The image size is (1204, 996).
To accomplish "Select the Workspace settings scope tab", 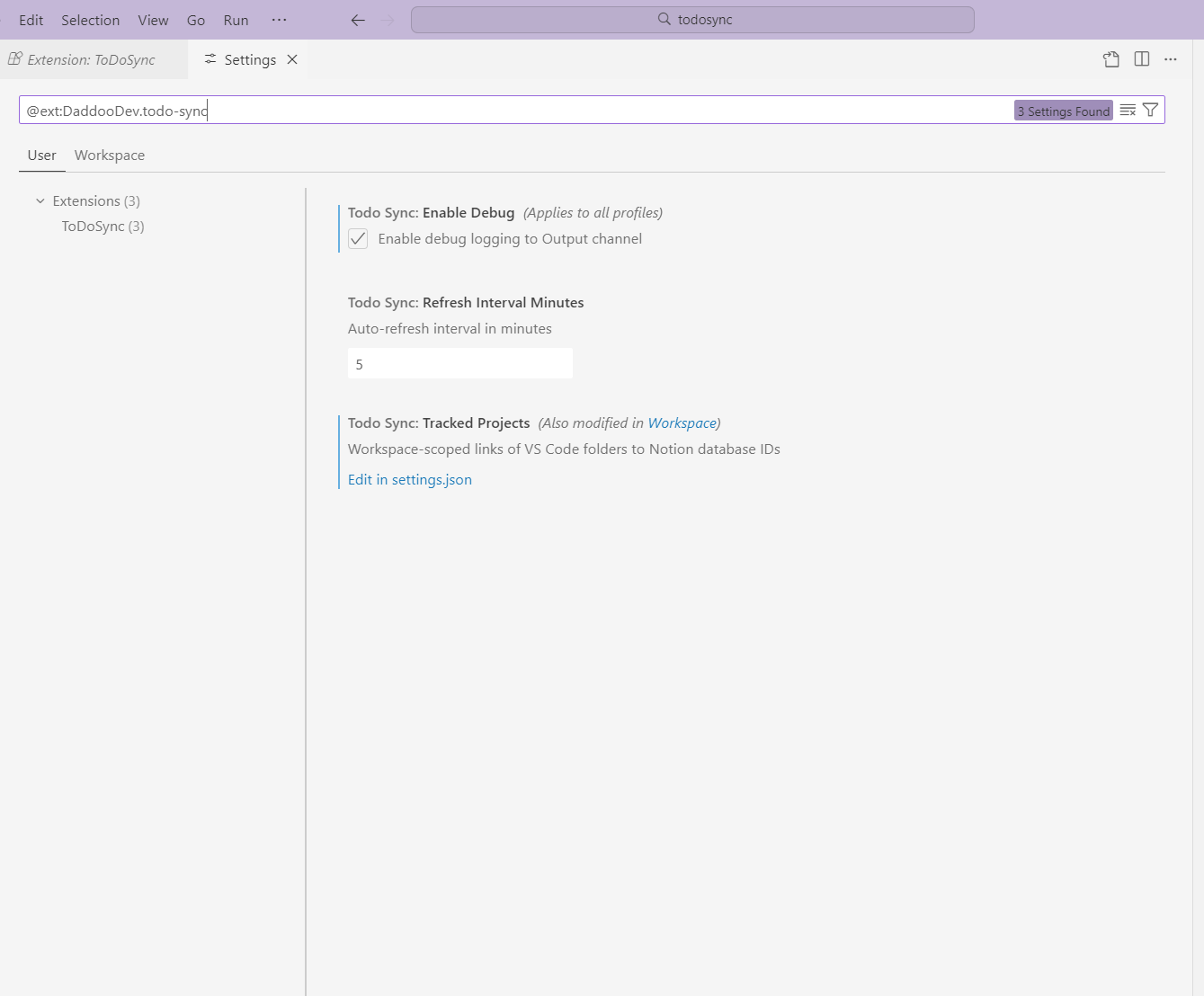I will coord(110,155).
